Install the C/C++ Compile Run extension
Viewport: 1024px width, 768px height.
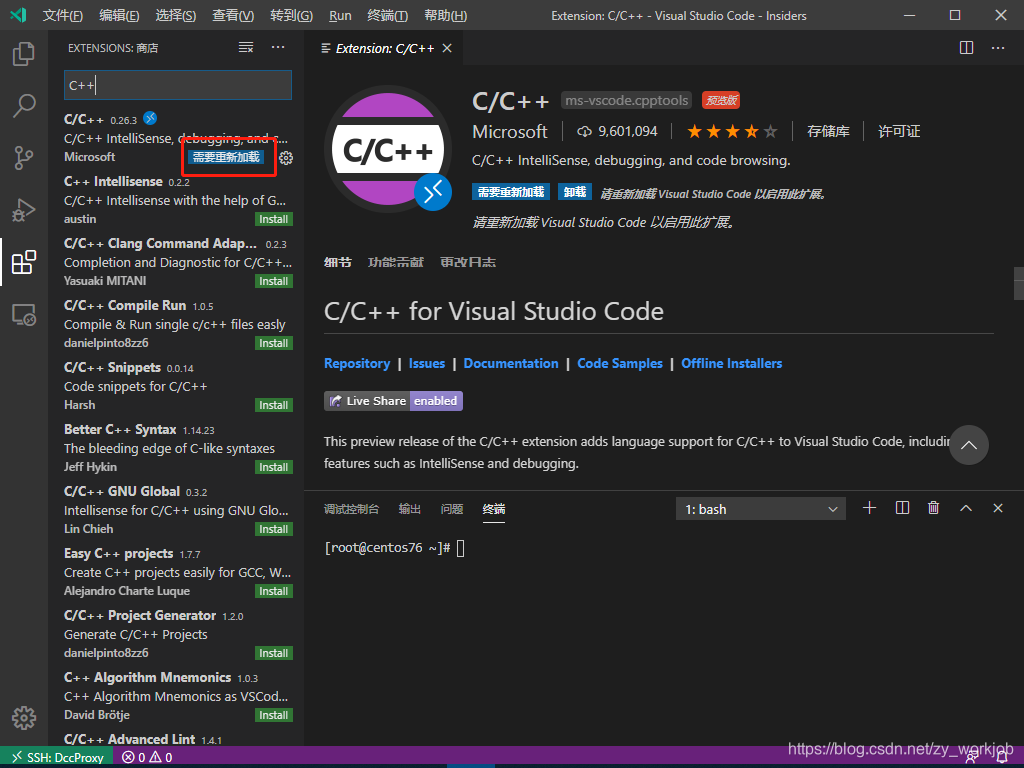click(x=274, y=344)
